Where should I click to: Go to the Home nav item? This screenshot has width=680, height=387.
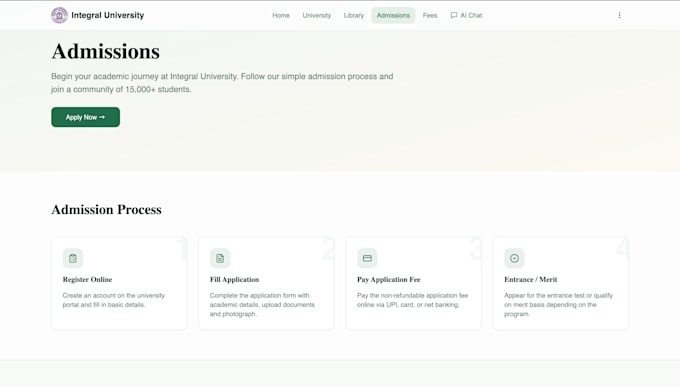click(x=281, y=15)
